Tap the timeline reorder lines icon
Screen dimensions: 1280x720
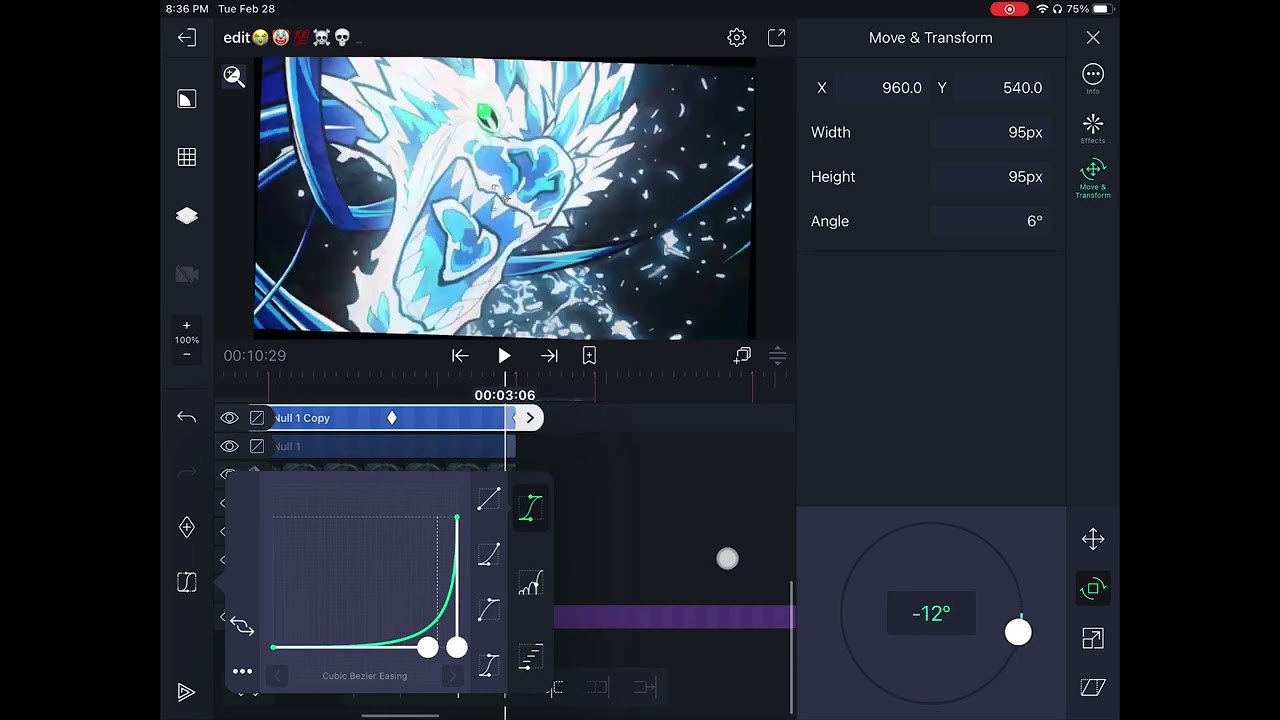777,355
